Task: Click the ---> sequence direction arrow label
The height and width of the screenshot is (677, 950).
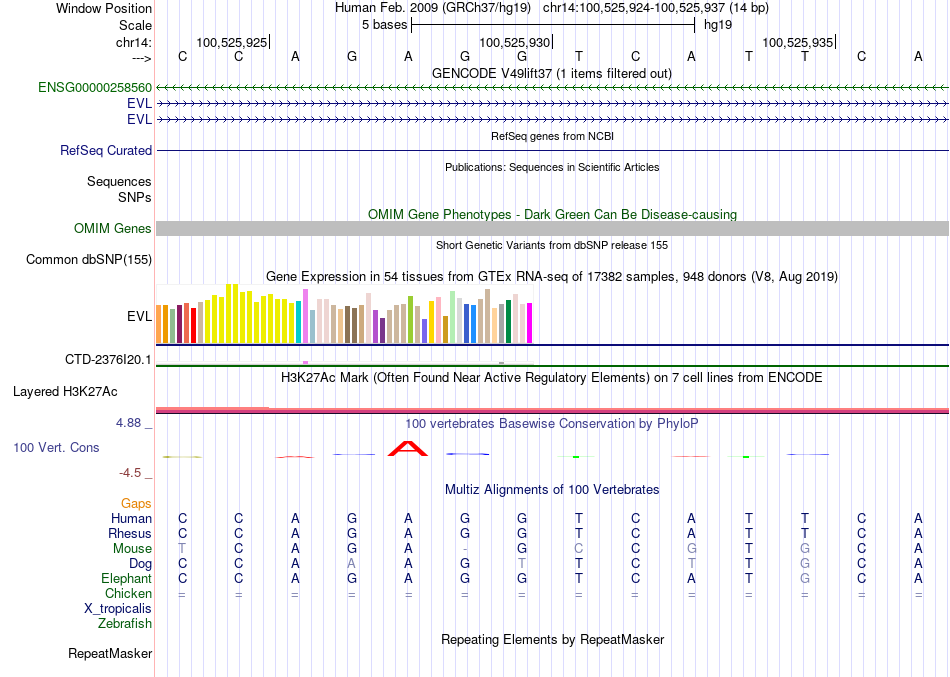Action: (x=141, y=58)
